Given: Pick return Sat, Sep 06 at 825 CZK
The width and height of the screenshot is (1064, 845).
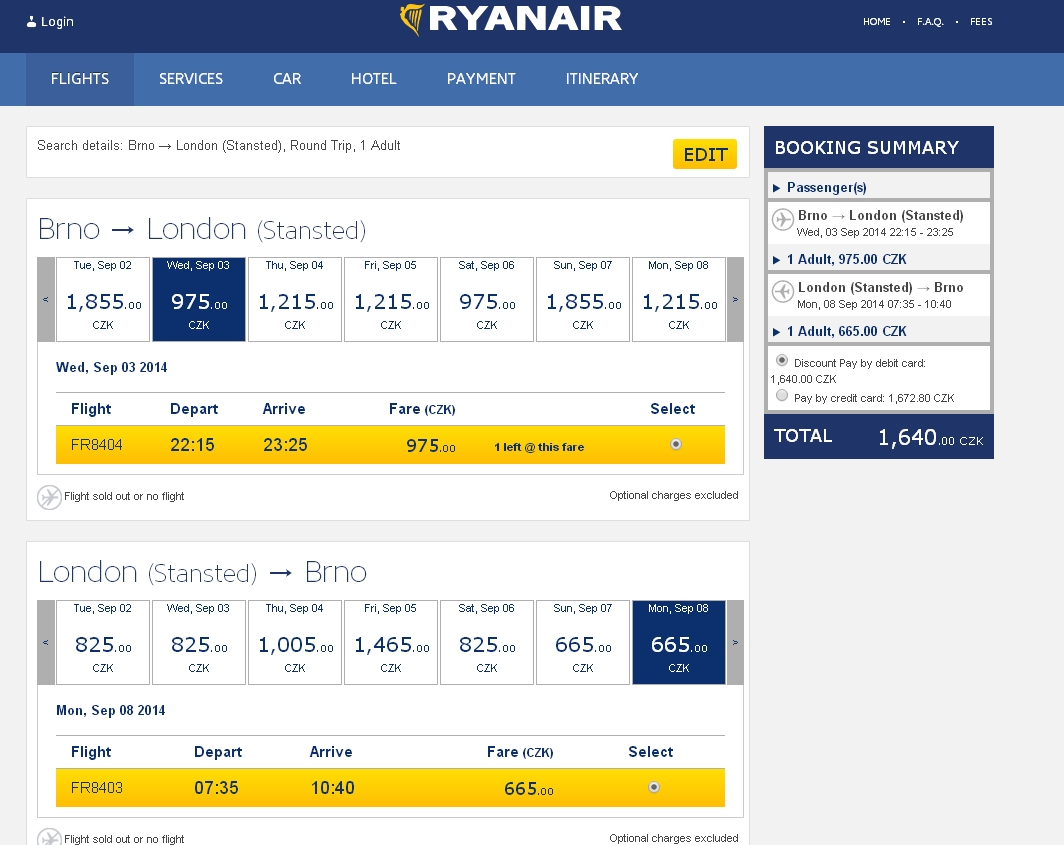Looking at the screenshot, I should coord(487,642).
